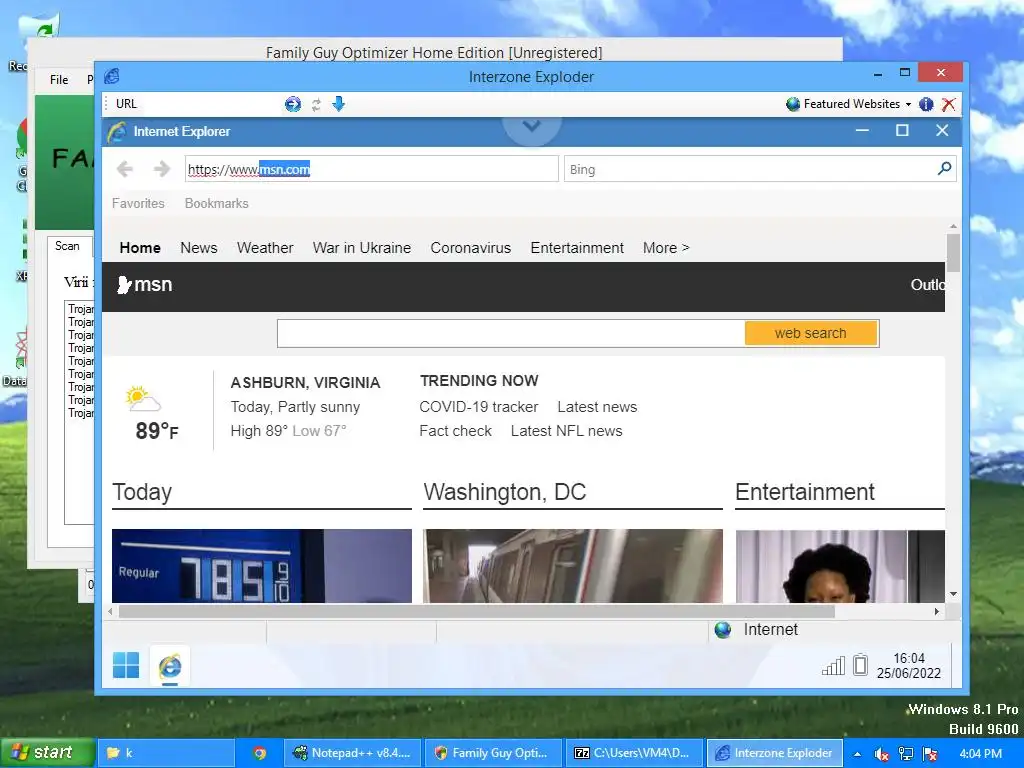The height and width of the screenshot is (768, 1024).
Task: Click the Entertainment woman portrait thumbnail
Action: (840, 566)
